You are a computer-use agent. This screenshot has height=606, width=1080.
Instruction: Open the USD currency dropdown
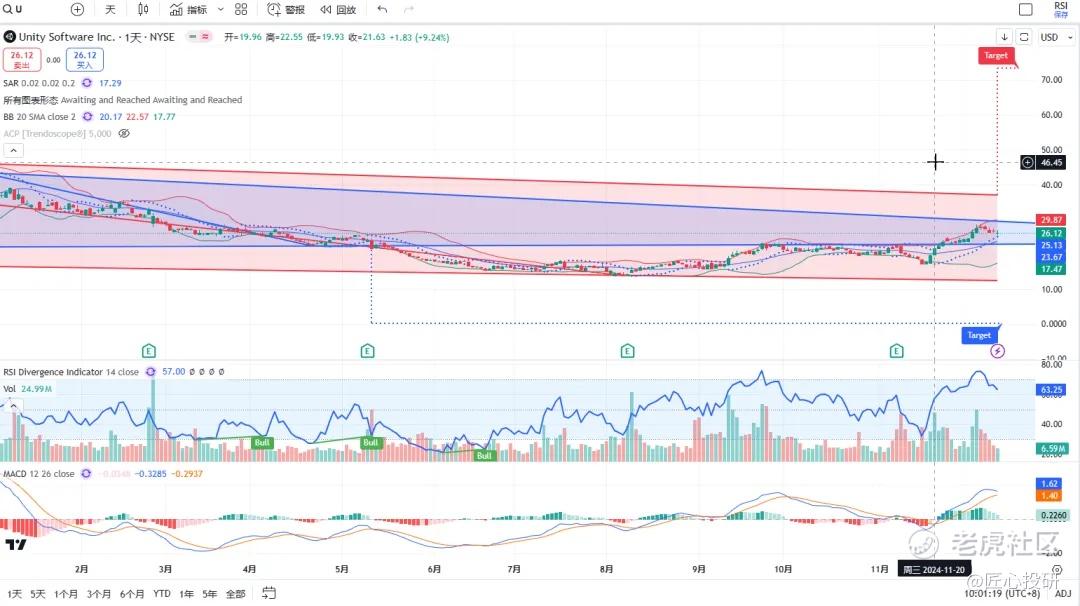pyautogui.click(x=1056, y=36)
